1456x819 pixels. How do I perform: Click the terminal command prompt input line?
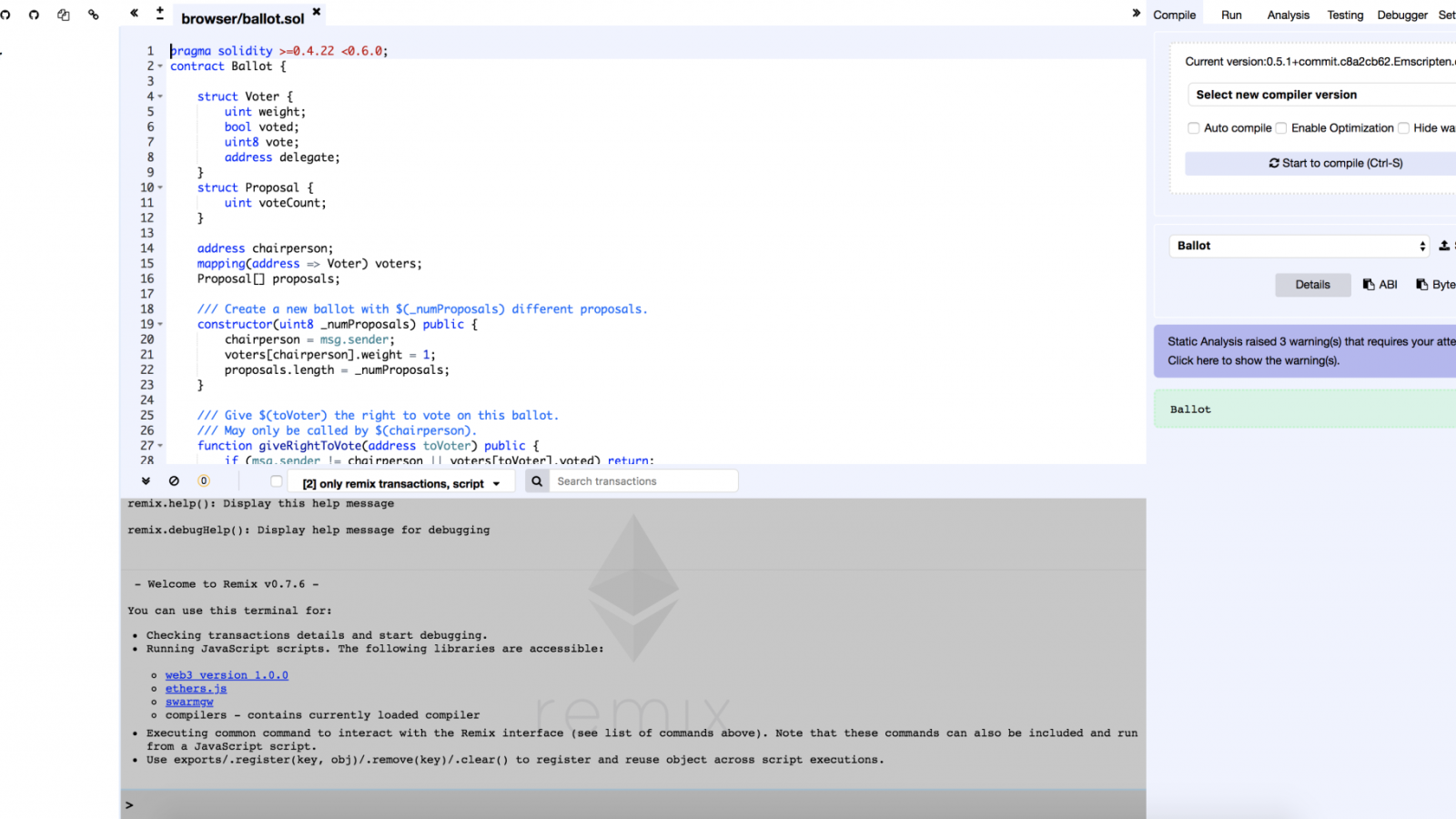tap(632, 804)
